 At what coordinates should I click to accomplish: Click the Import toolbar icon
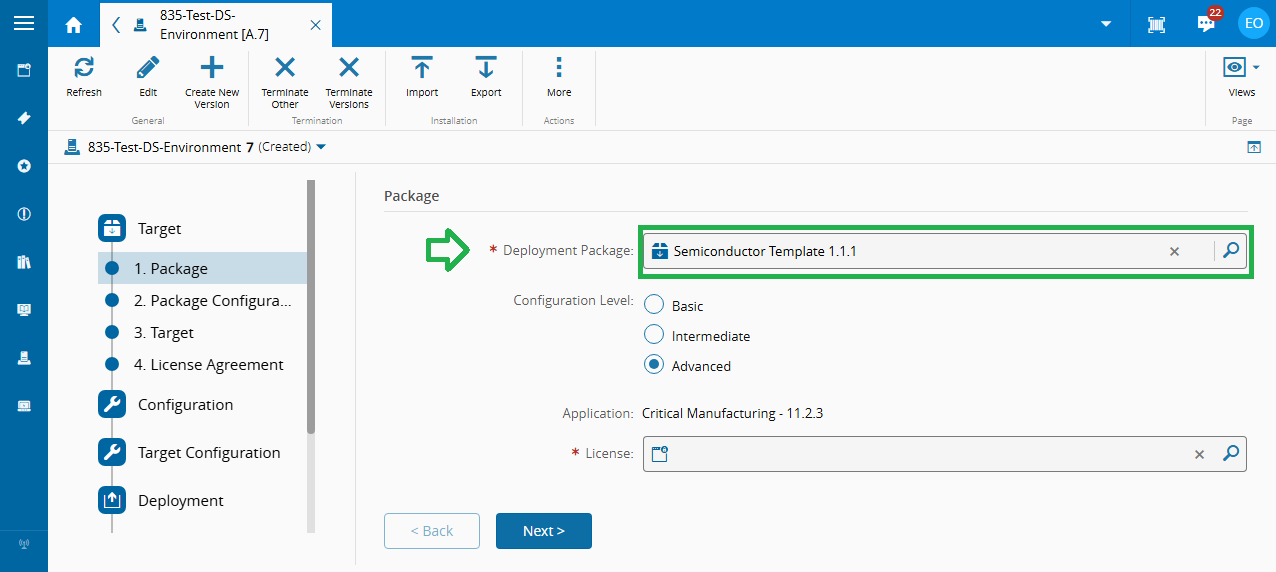(422, 68)
